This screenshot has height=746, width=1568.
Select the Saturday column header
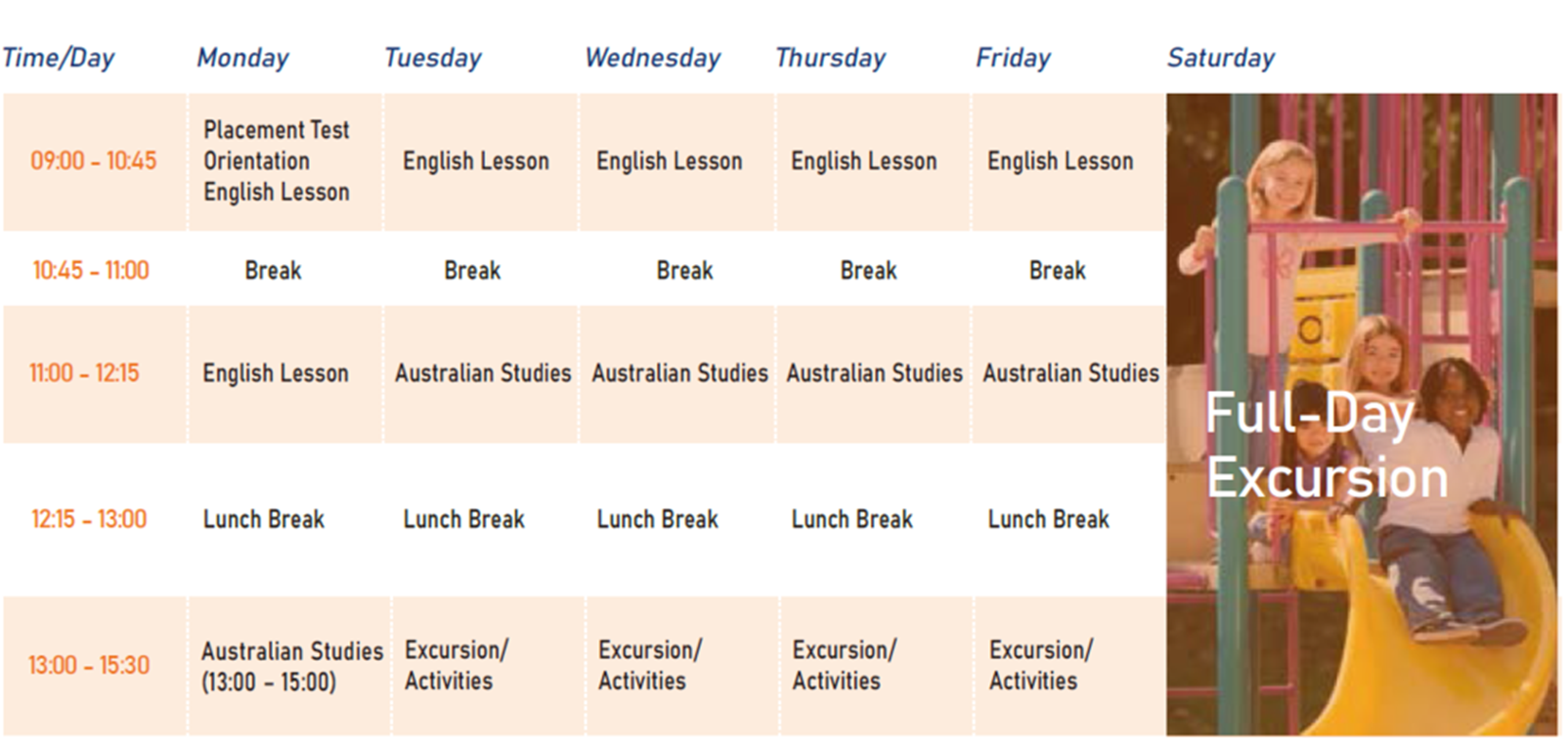tap(1222, 58)
